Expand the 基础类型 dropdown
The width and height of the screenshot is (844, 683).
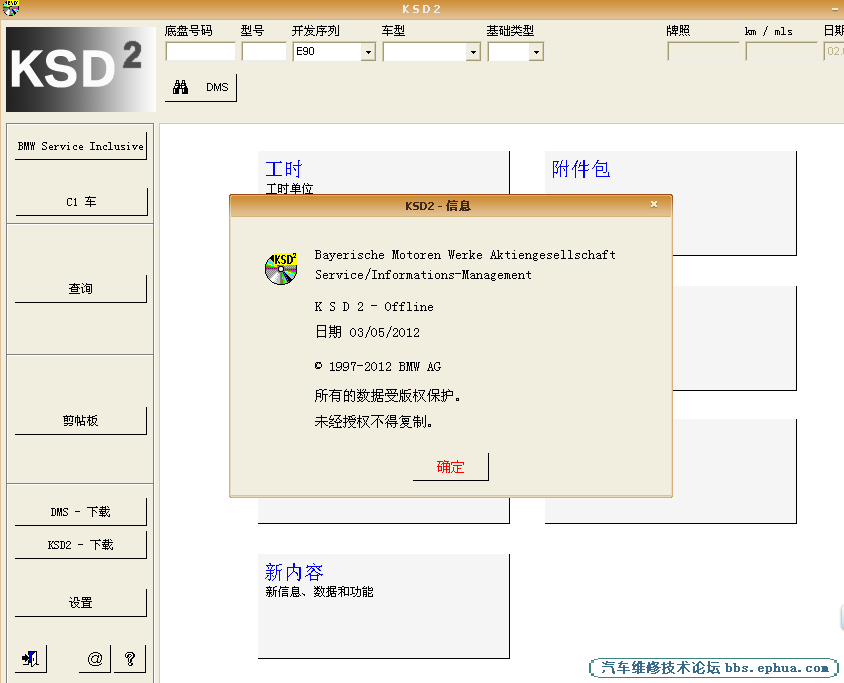pos(536,52)
